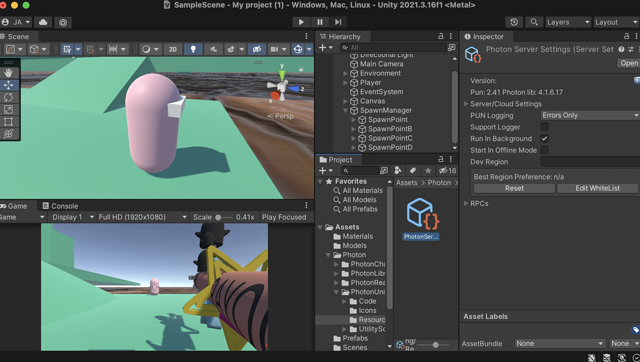The width and height of the screenshot is (640, 362).
Task: Open PUN Logging dropdown
Action: click(590, 115)
